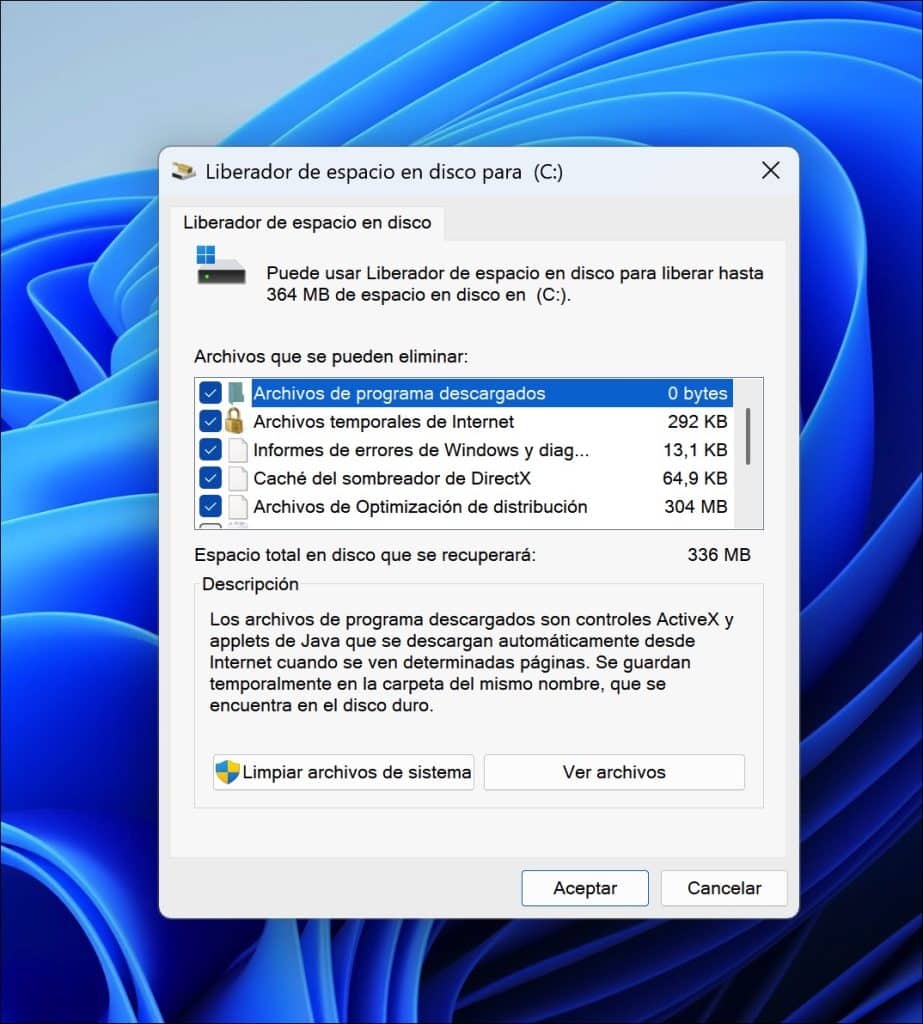Click the 336 MB total space value
Image resolution: width=923 pixels, height=1024 pixels.
(x=719, y=555)
